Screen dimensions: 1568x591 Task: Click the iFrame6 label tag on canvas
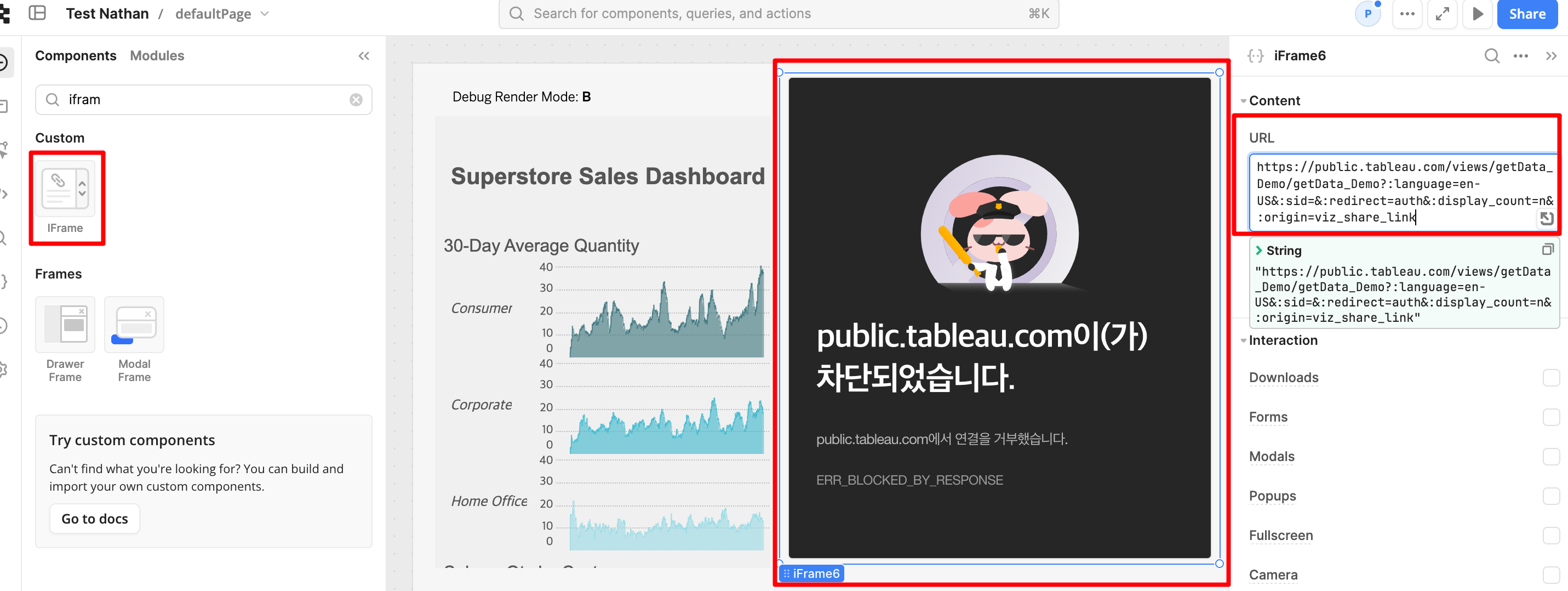811,573
